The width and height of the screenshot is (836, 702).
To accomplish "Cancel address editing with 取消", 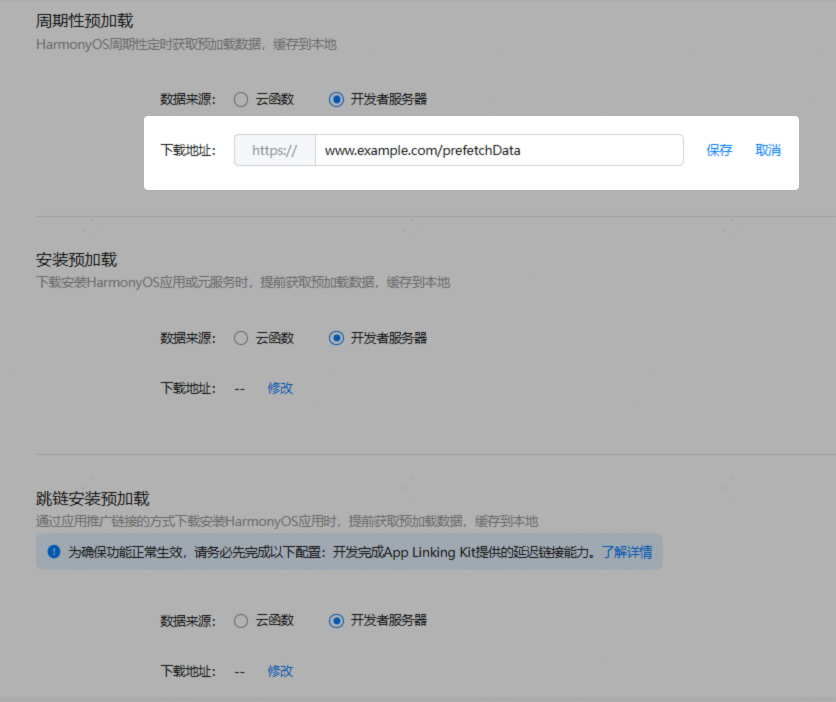I will point(768,151).
